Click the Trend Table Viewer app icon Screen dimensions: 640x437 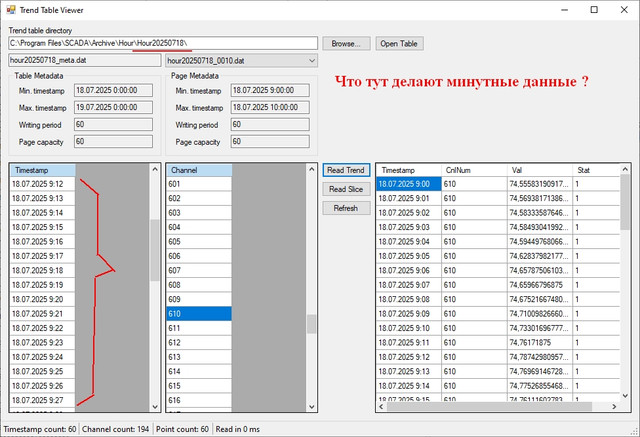tap(11, 10)
